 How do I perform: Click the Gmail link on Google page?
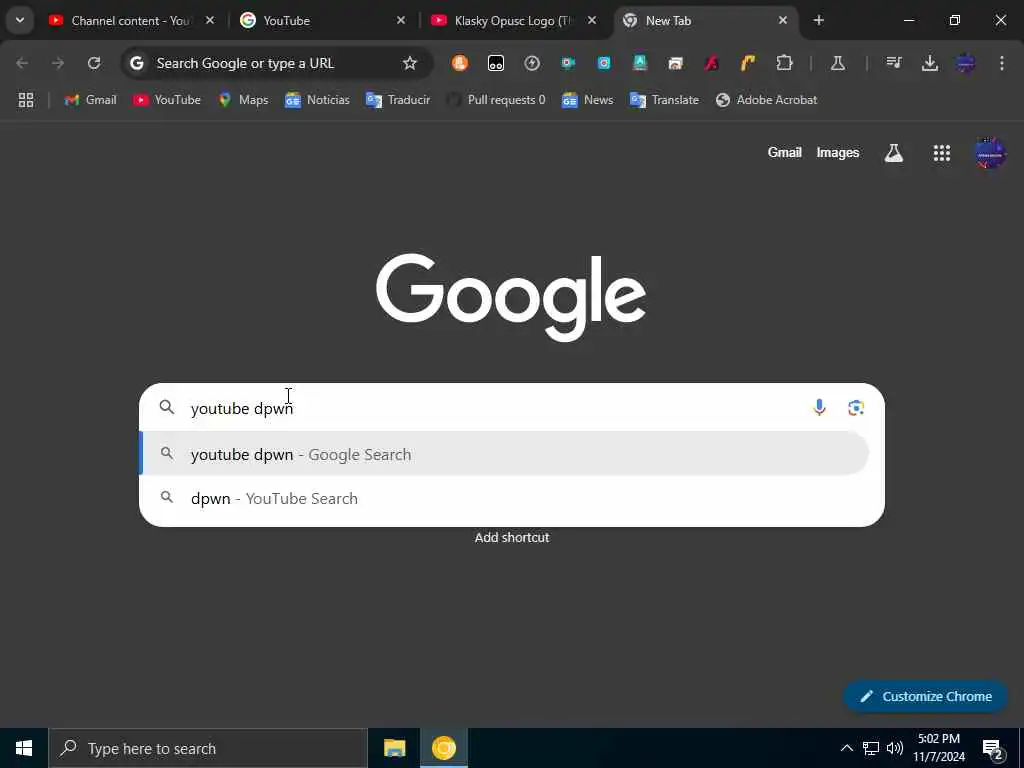[x=784, y=152]
